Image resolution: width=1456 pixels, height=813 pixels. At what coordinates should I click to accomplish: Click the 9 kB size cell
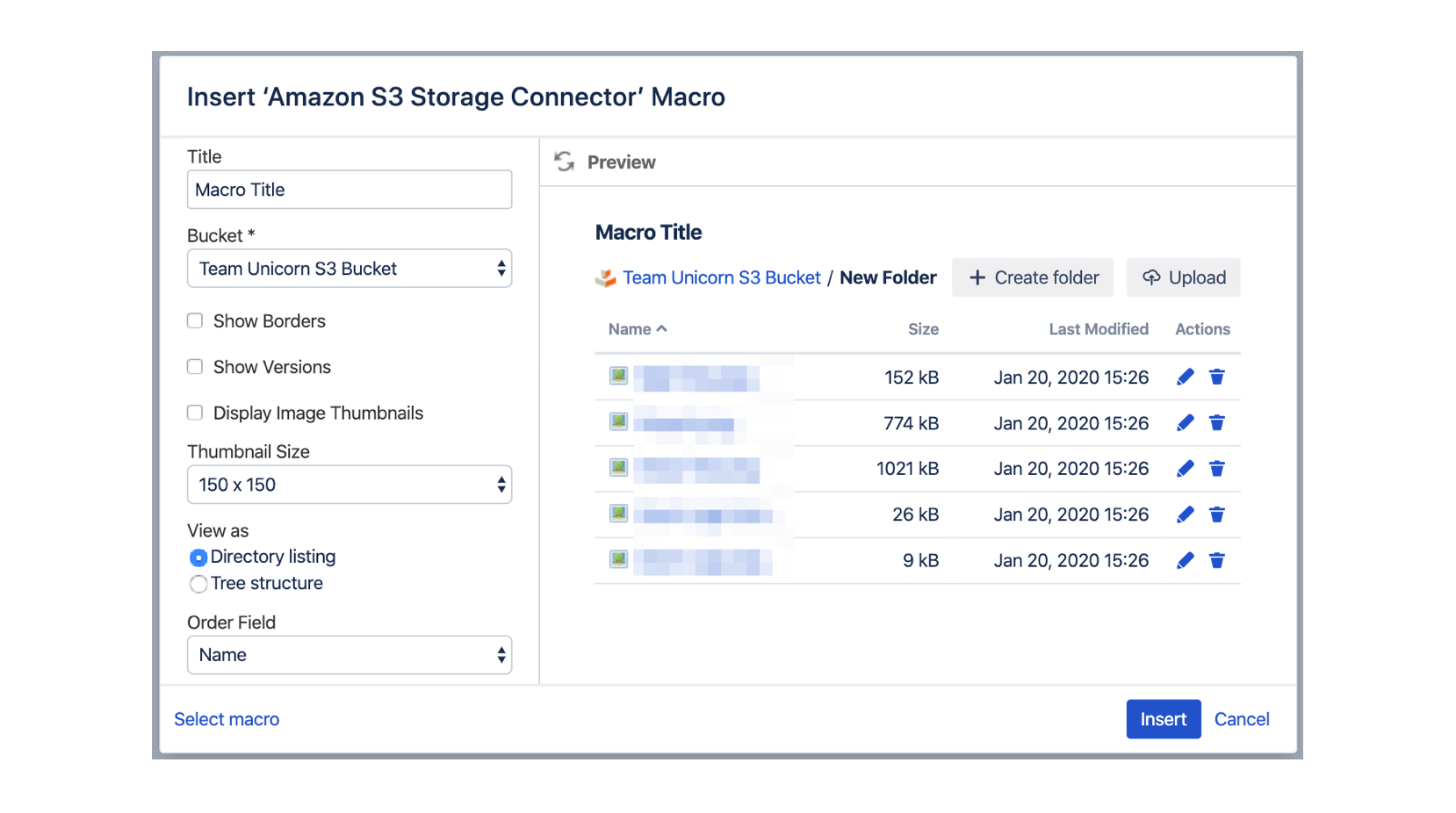920,560
